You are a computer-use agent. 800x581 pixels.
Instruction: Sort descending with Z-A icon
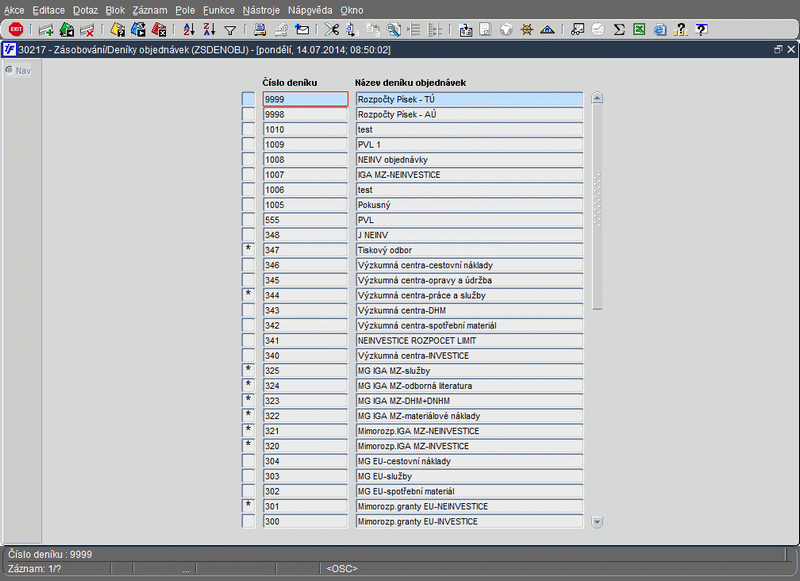click(209, 30)
